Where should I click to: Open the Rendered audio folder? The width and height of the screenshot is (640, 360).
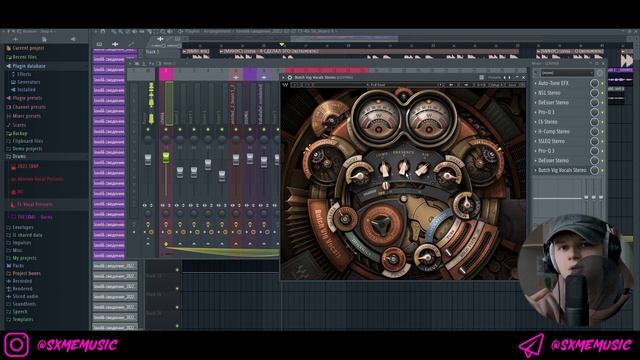click(x=22, y=289)
